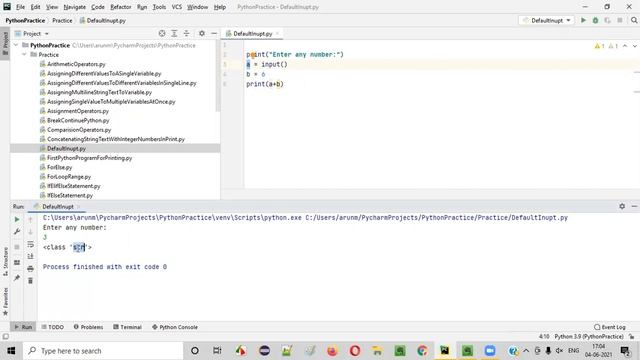Close the DefaultInupt.py editor tab
This screenshot has width=640, height=360.
tap(278, 33)
